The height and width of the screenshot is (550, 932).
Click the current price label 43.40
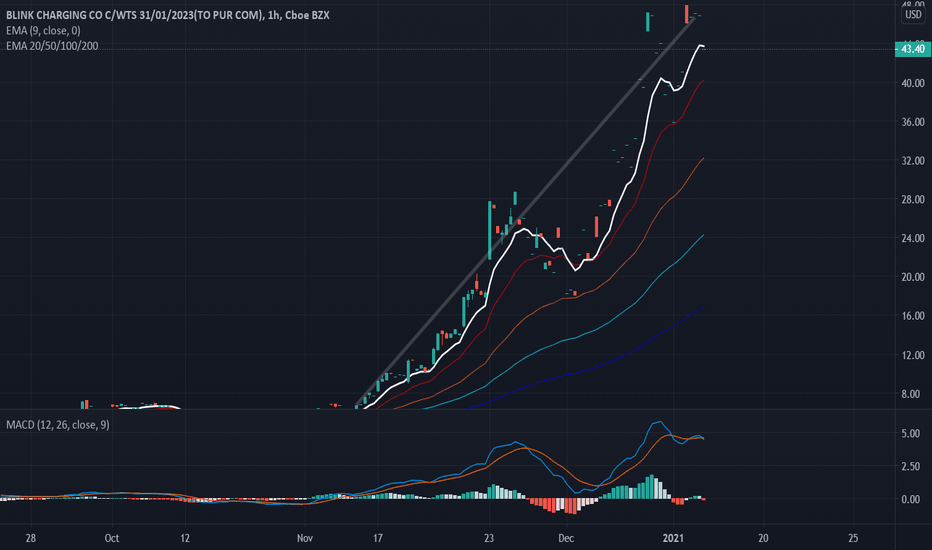913,49
